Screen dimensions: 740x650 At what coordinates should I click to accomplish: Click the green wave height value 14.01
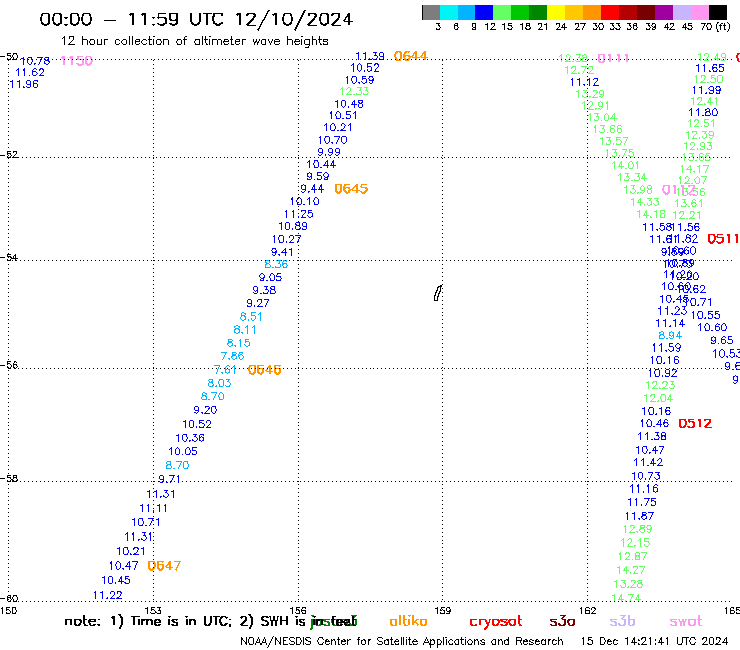(x=625, y=165)
